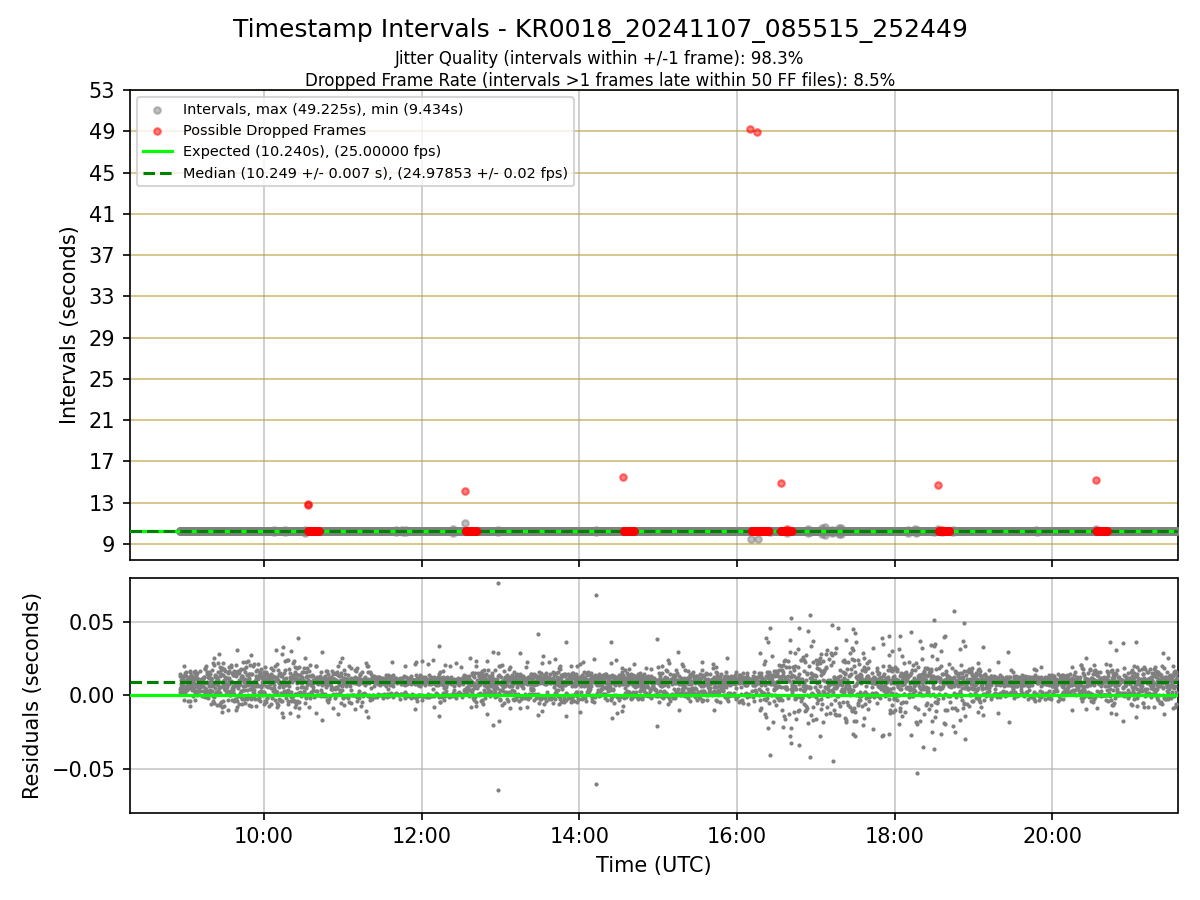Click the 'Expected (10.240s), (25.00000 fps)' legend entry
The image size is (1200, 900).
tap(312, 151)
